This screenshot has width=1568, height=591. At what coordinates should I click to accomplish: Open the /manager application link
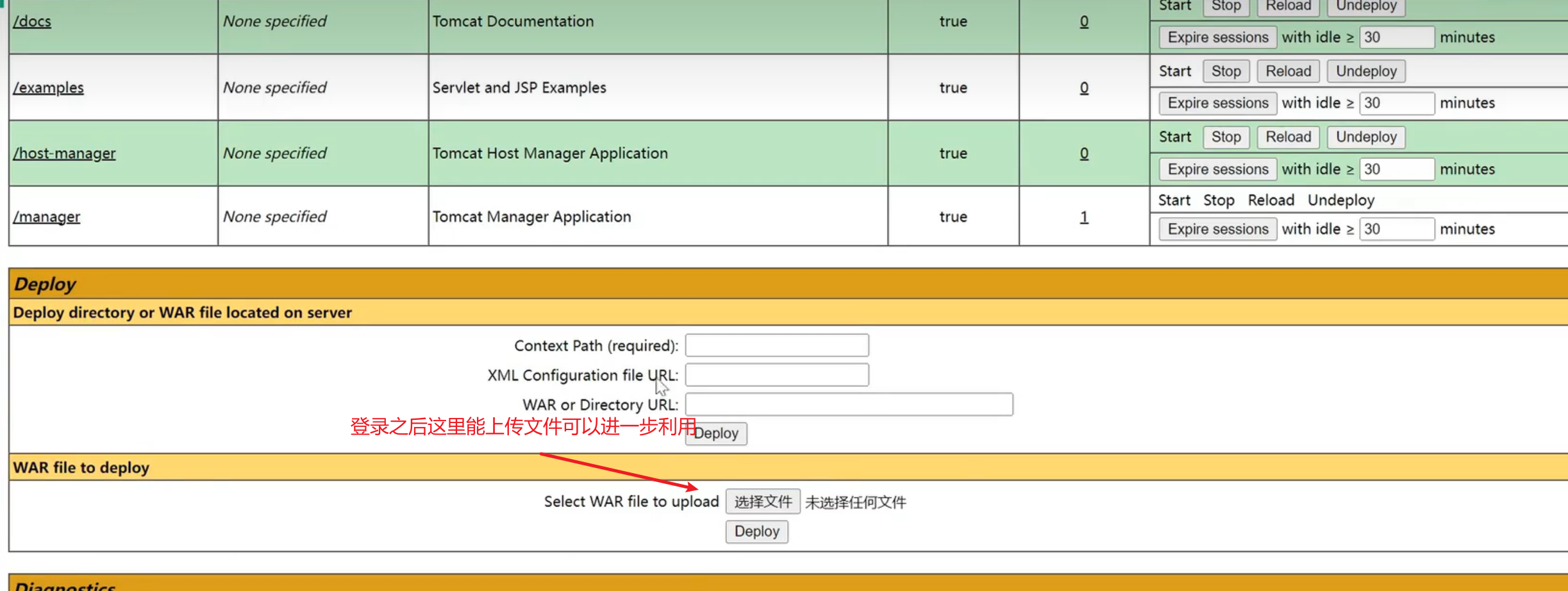47,217
